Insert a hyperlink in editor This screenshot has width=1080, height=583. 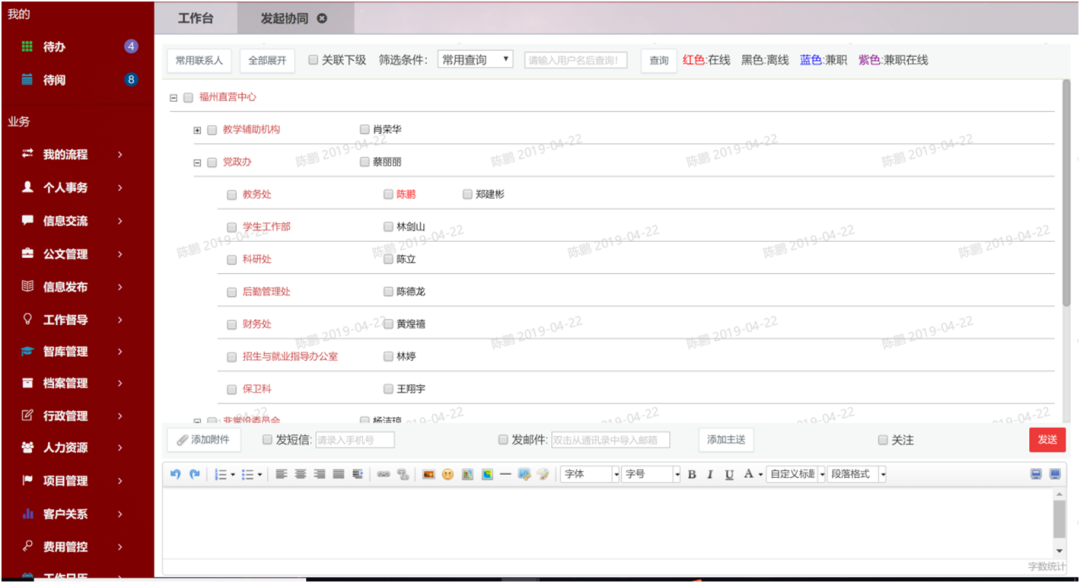click(x=384, y=474)
